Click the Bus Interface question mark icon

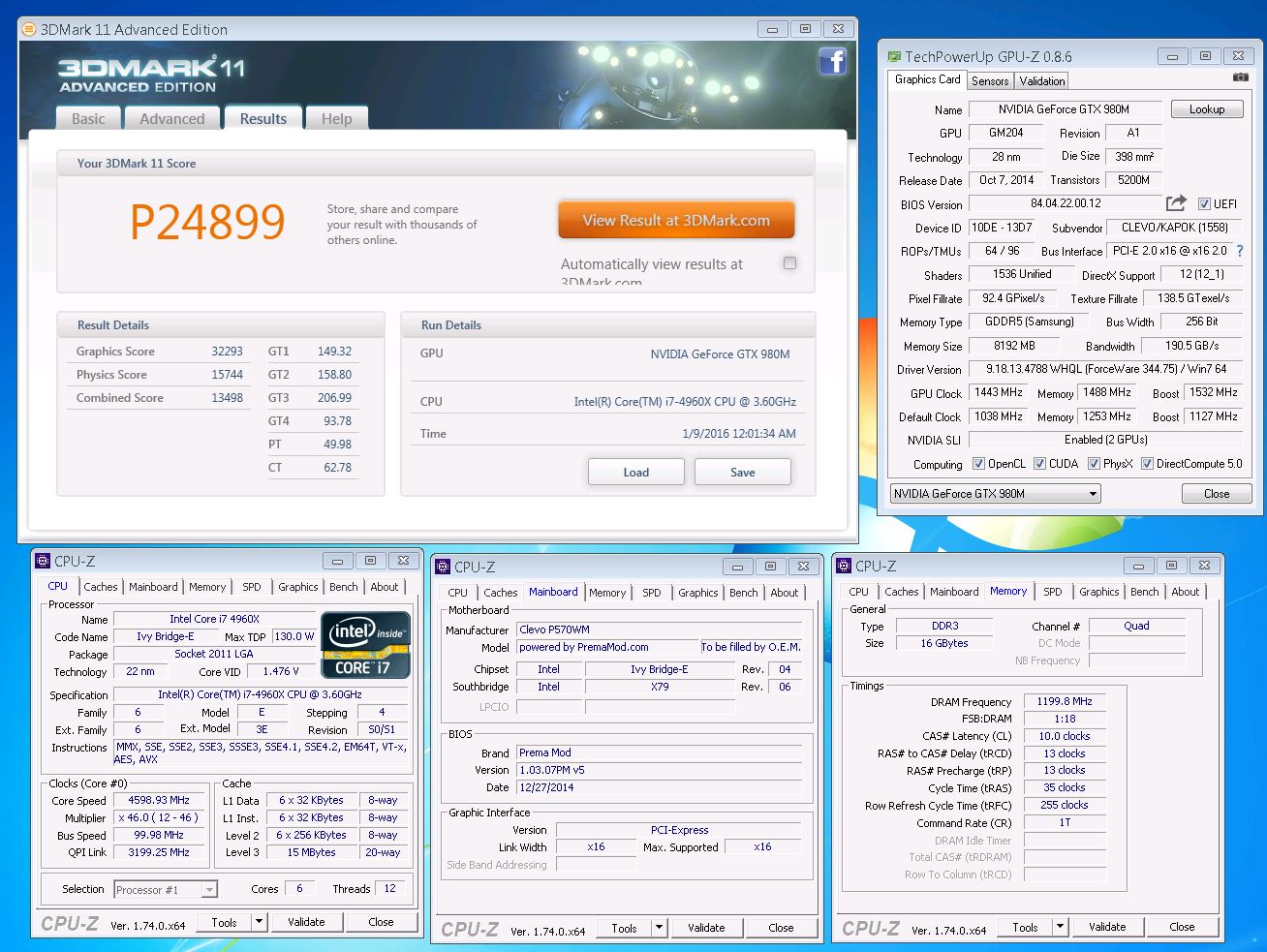click(1241, 251)
